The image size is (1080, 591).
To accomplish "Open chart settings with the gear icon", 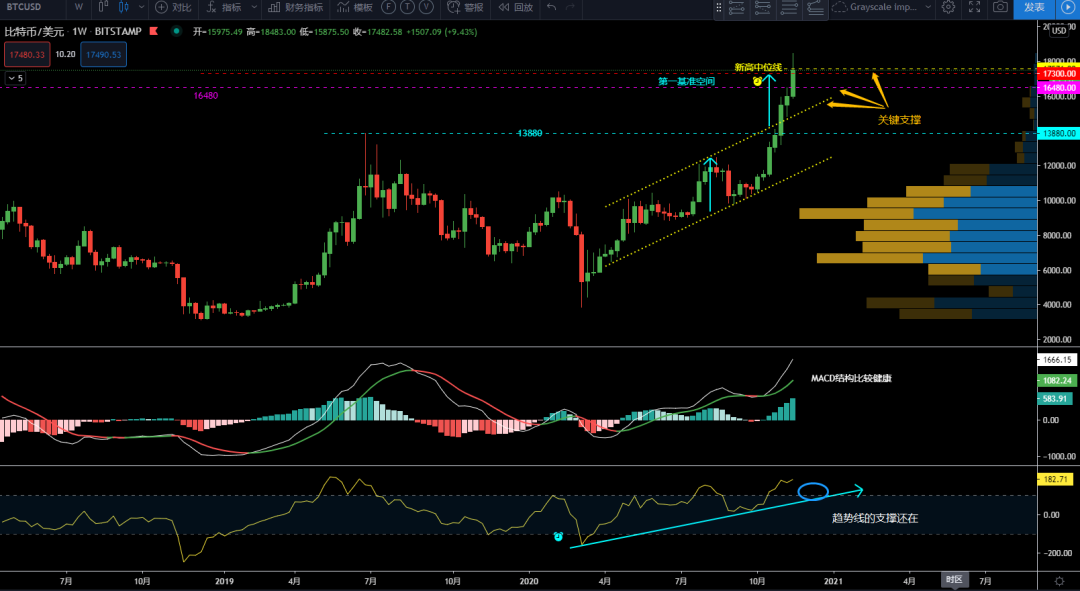I will [x=949, y=8].
